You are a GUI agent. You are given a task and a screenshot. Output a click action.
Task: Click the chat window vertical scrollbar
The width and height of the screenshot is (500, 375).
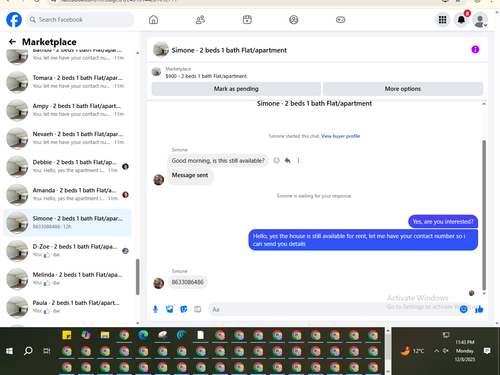[x=484, y=215]
